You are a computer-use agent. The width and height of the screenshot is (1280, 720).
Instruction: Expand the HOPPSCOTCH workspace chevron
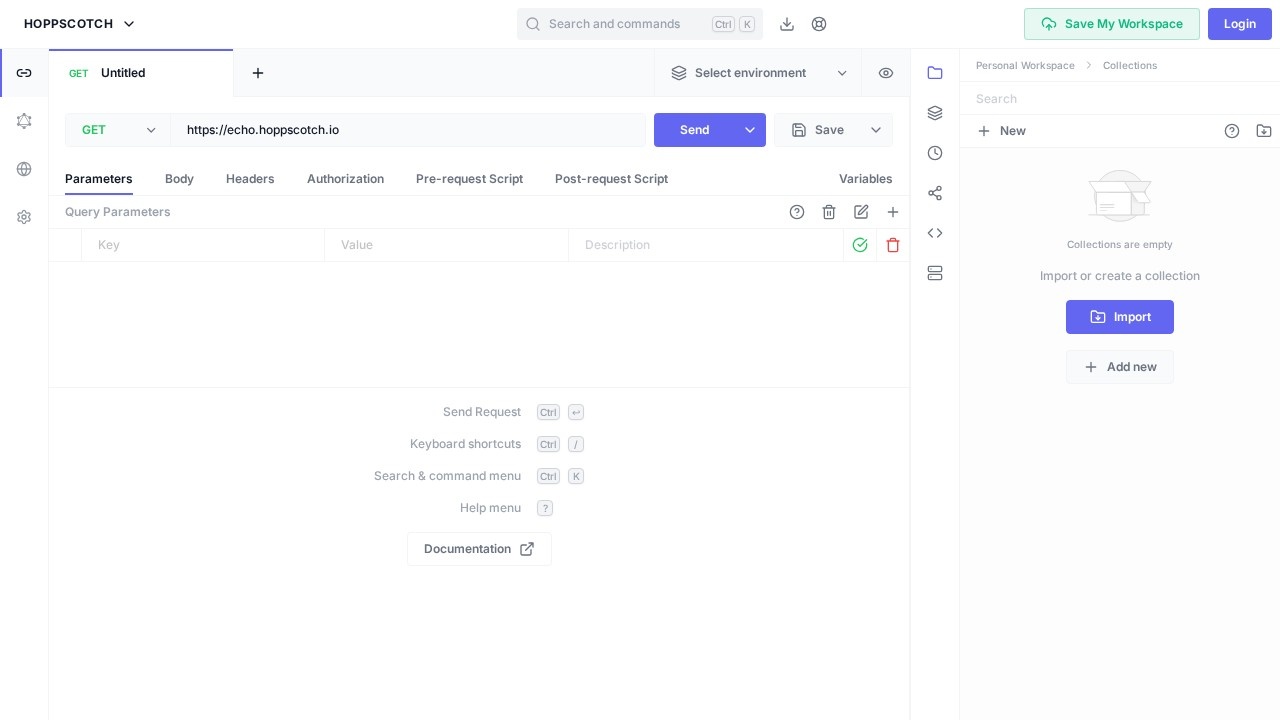coord(129,24)
